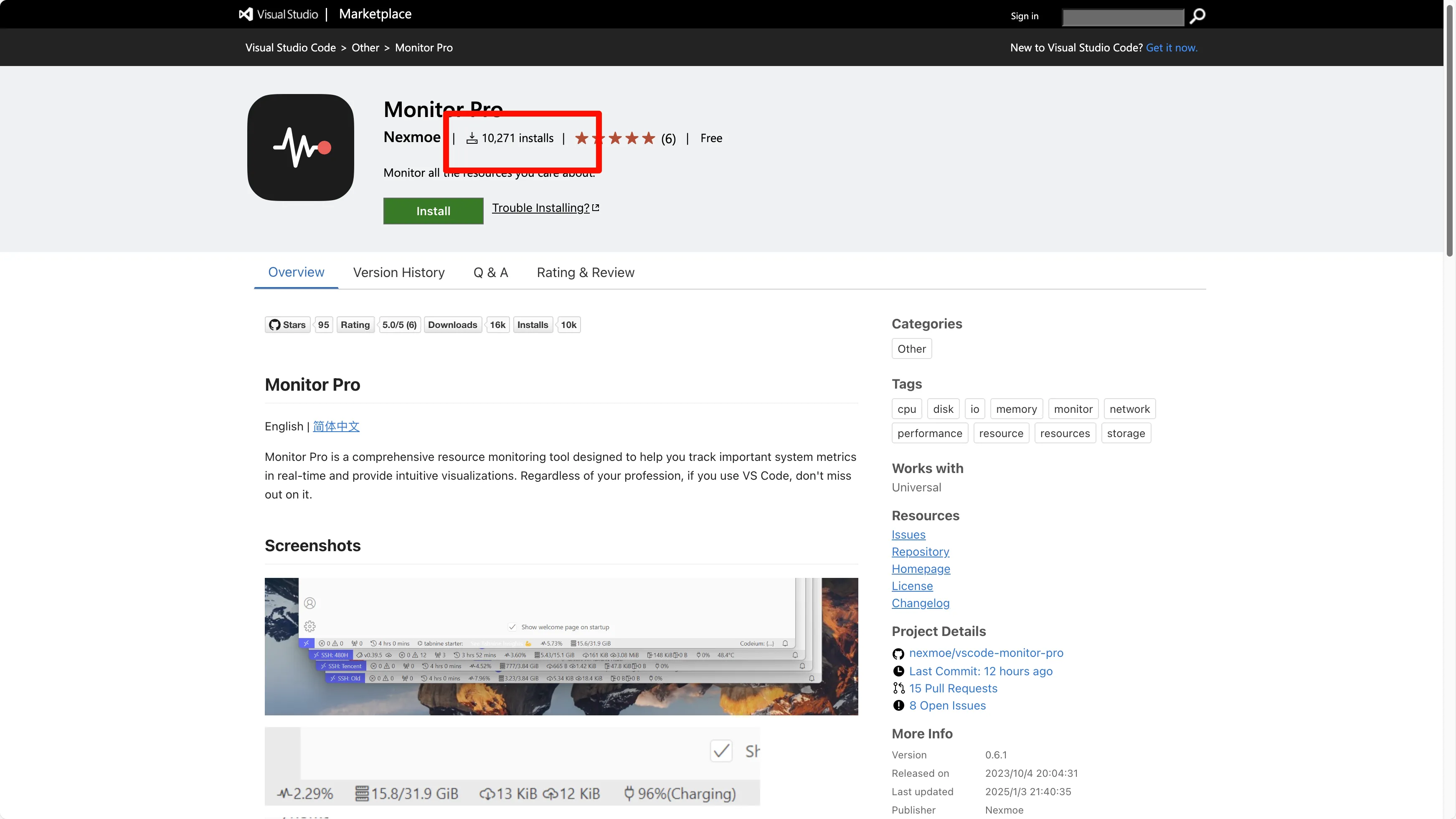Select the storage tag
1456x819 pixels.
coord(1126,433)
